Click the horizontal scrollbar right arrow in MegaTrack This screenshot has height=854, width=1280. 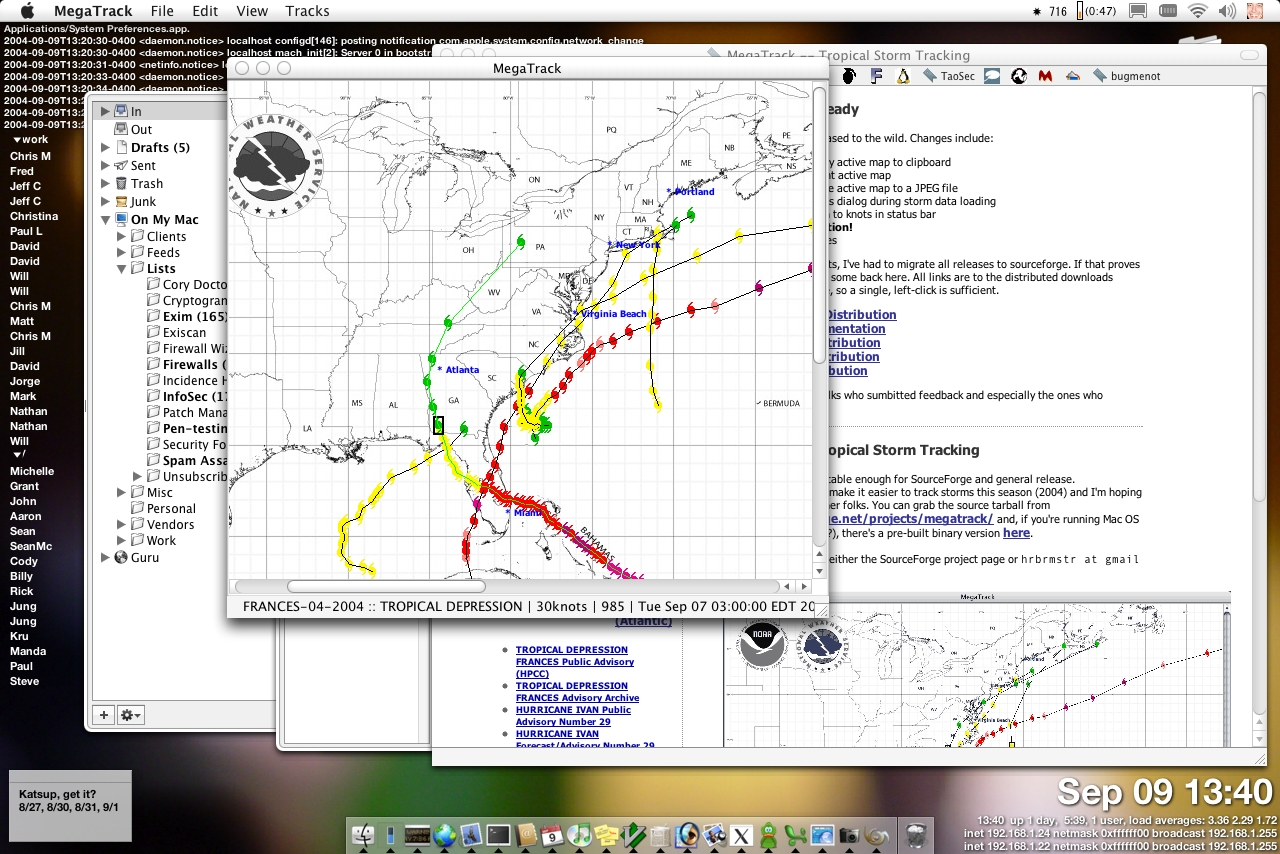pyautogui.click(x=803, y=587)
